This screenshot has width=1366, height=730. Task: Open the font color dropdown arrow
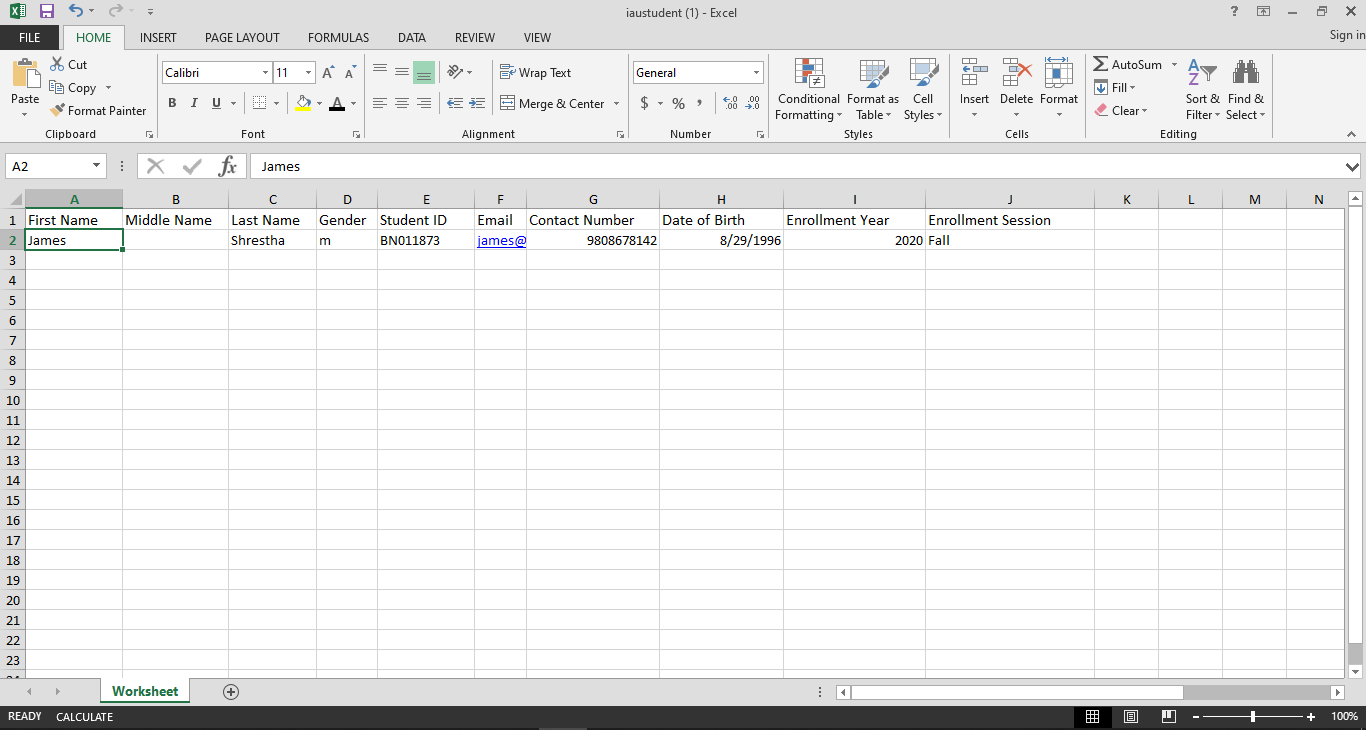[x=353, y=103]
